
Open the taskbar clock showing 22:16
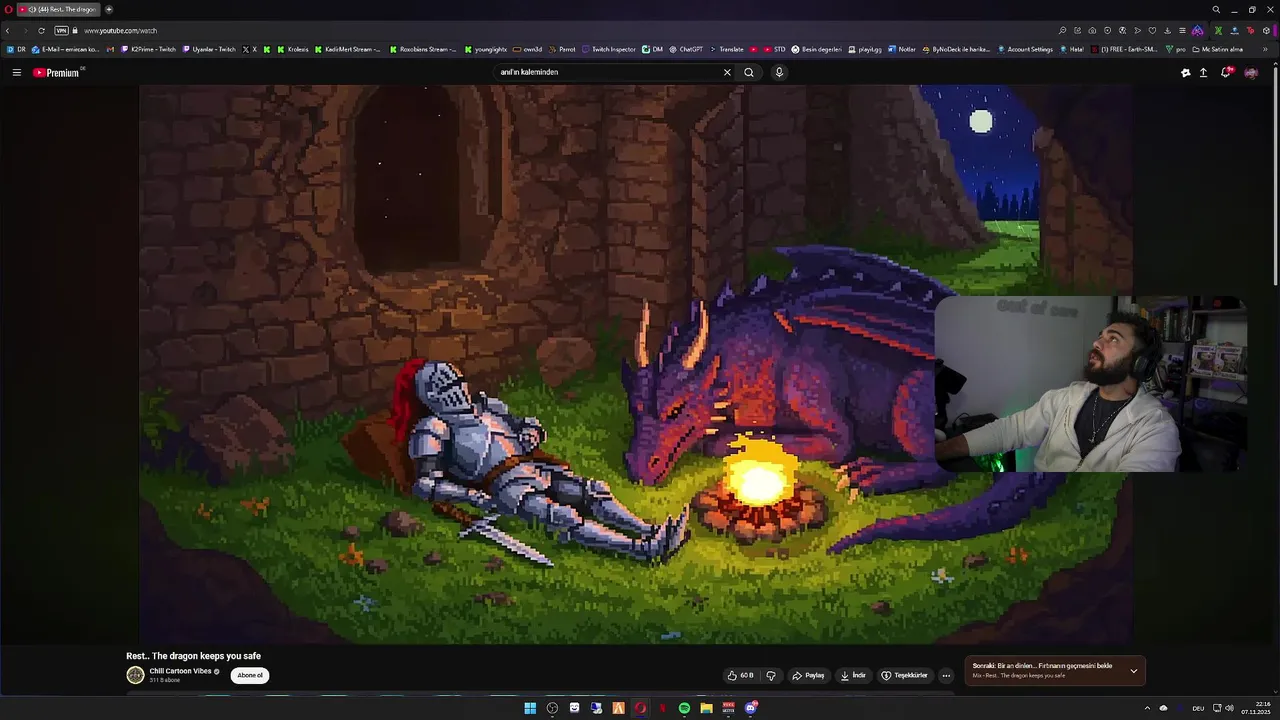tap(1254, 708)
